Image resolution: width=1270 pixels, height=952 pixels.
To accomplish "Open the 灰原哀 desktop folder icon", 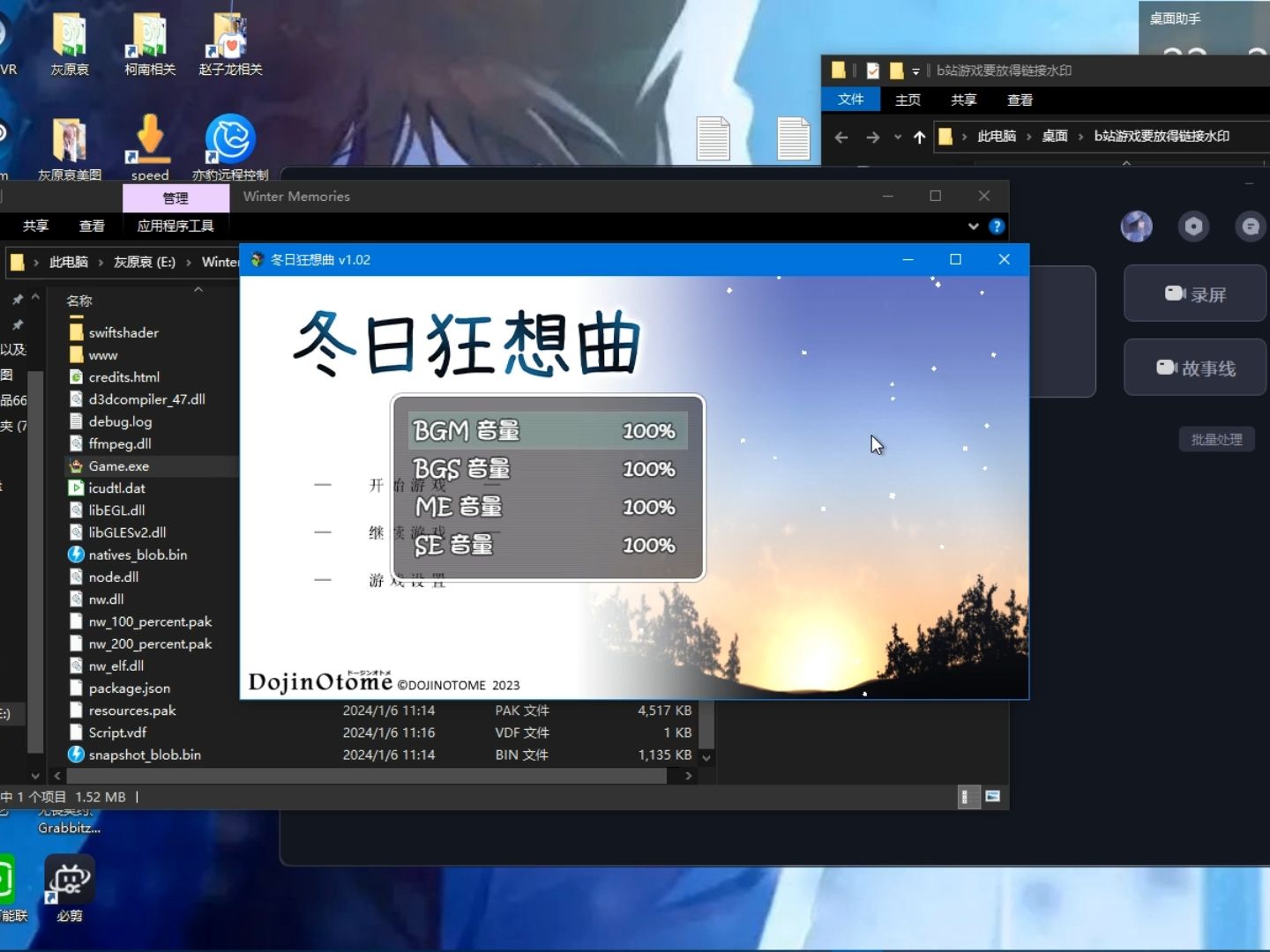I will click(x=70, y=44).
